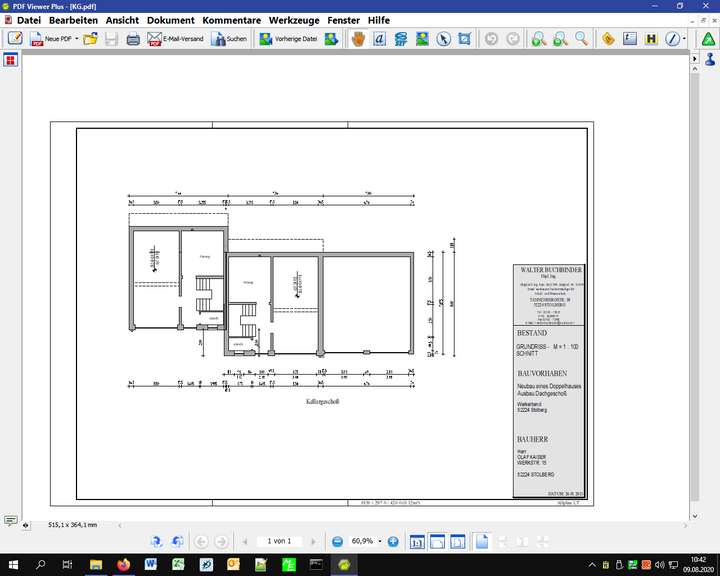Zoom out using the minus button

pyautogui.click(x=338, y=541)
